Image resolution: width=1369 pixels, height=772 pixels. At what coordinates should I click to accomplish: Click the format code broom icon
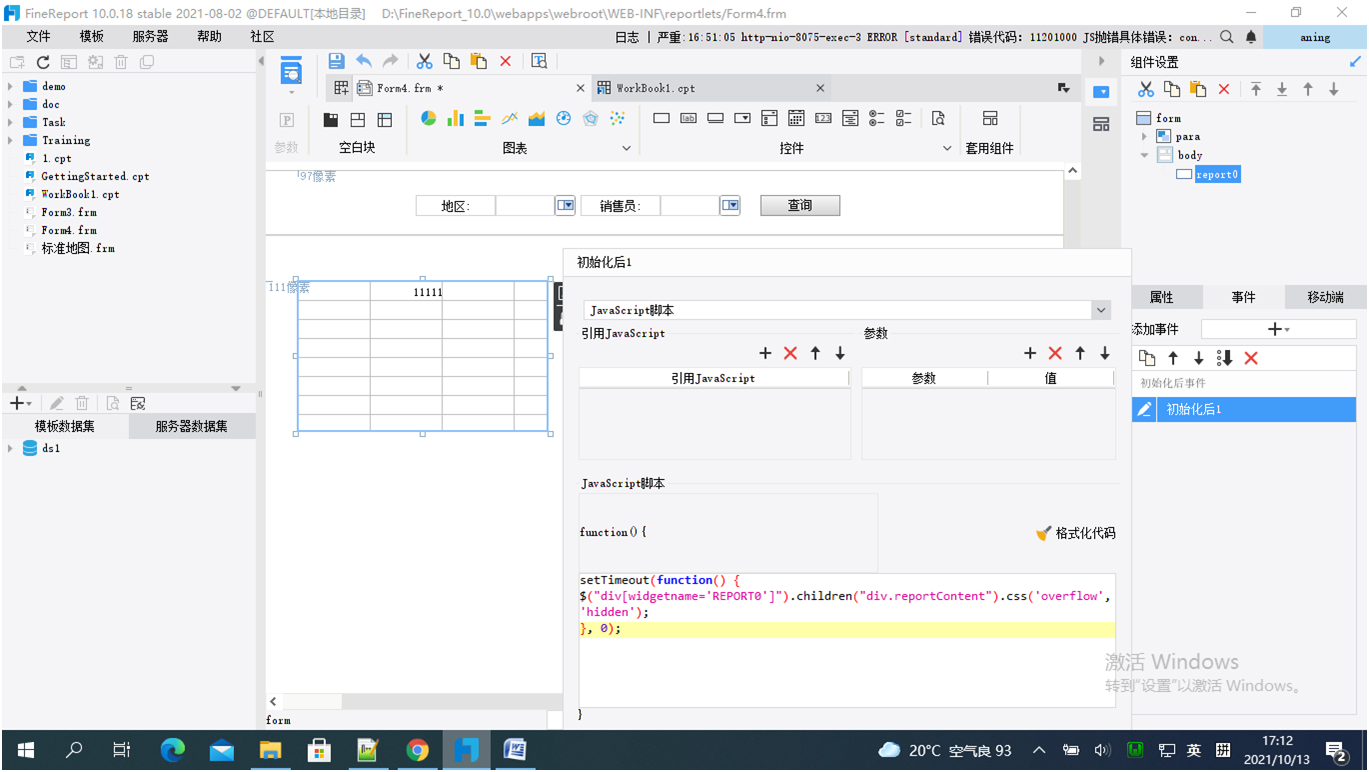coord(1044,533)
